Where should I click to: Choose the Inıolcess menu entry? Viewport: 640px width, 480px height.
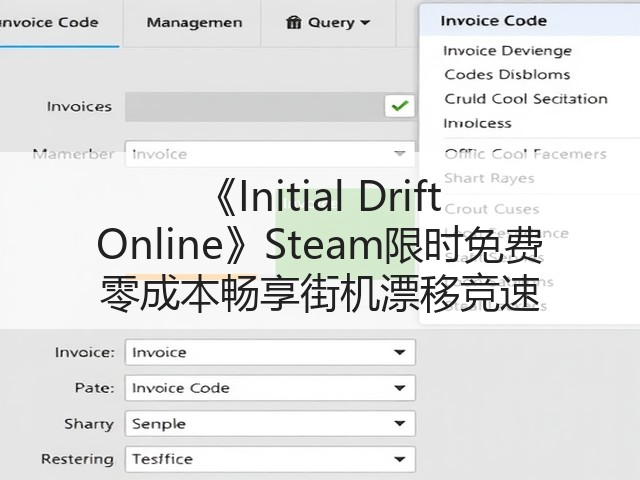click(477, 123)
